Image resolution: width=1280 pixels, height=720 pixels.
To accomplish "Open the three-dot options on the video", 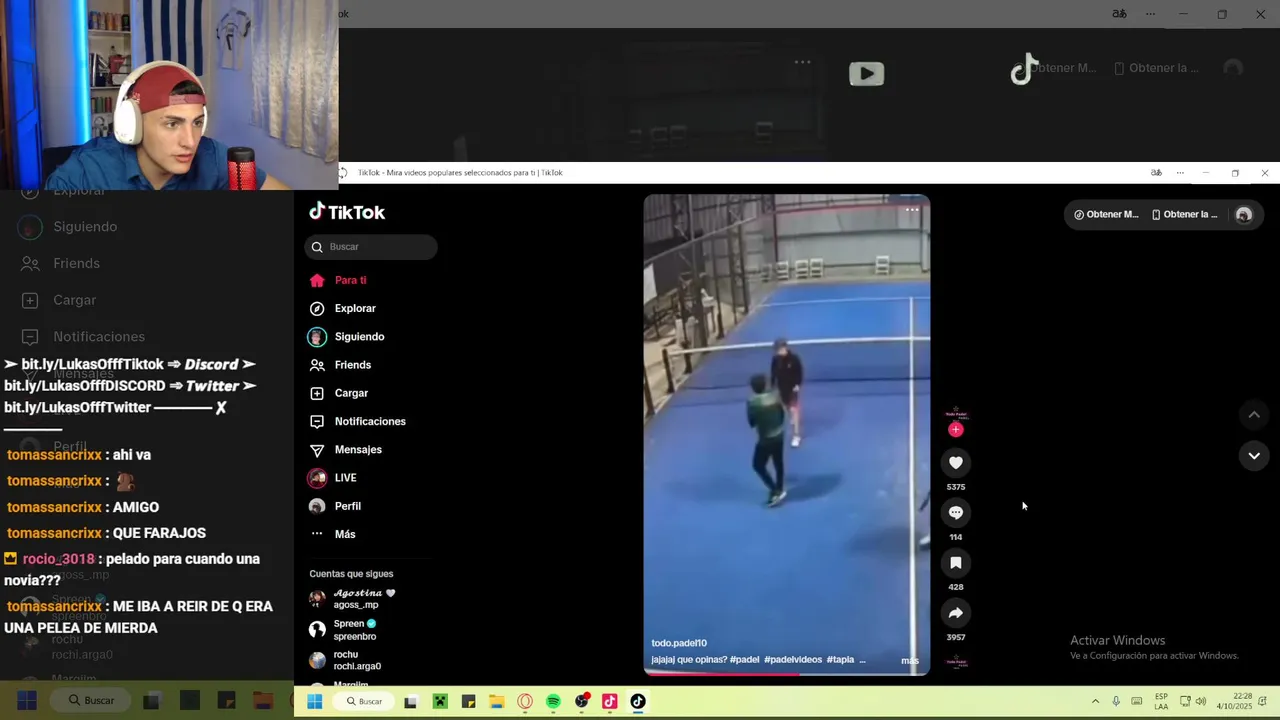I will (x=912, y=210).
